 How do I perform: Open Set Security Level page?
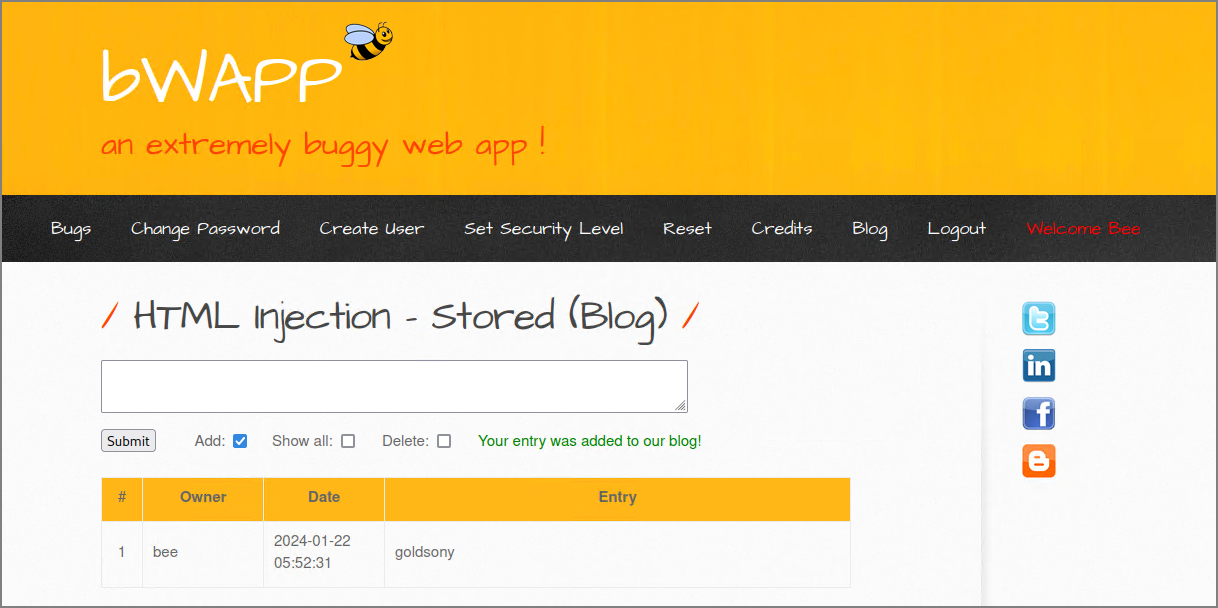[x=544, y=229]
